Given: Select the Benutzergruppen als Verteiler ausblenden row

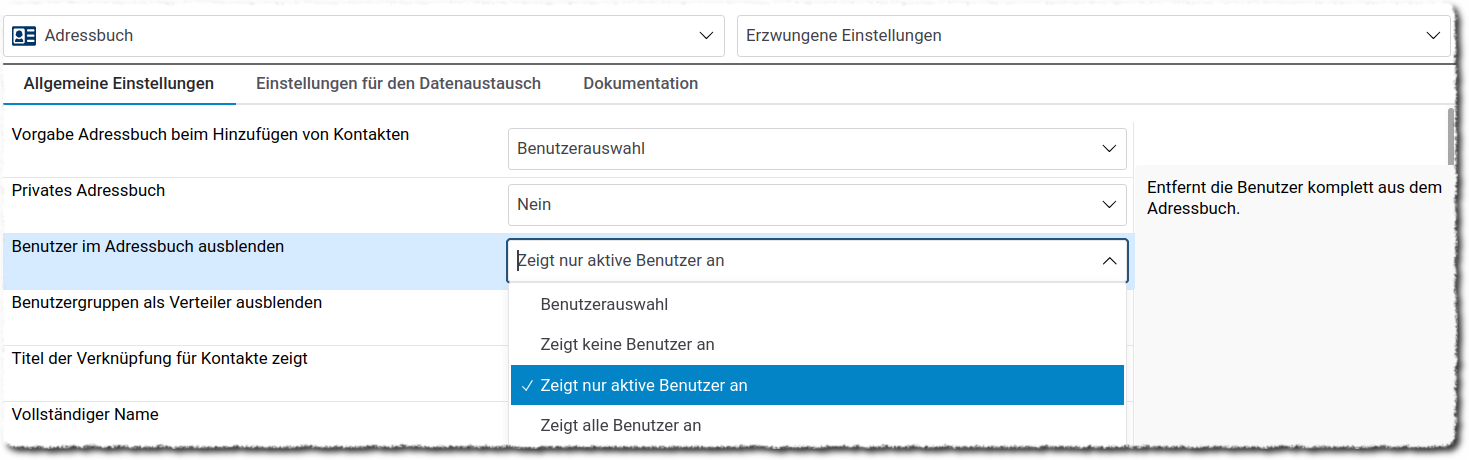Looking at the screenshot, I should [167, 302].
